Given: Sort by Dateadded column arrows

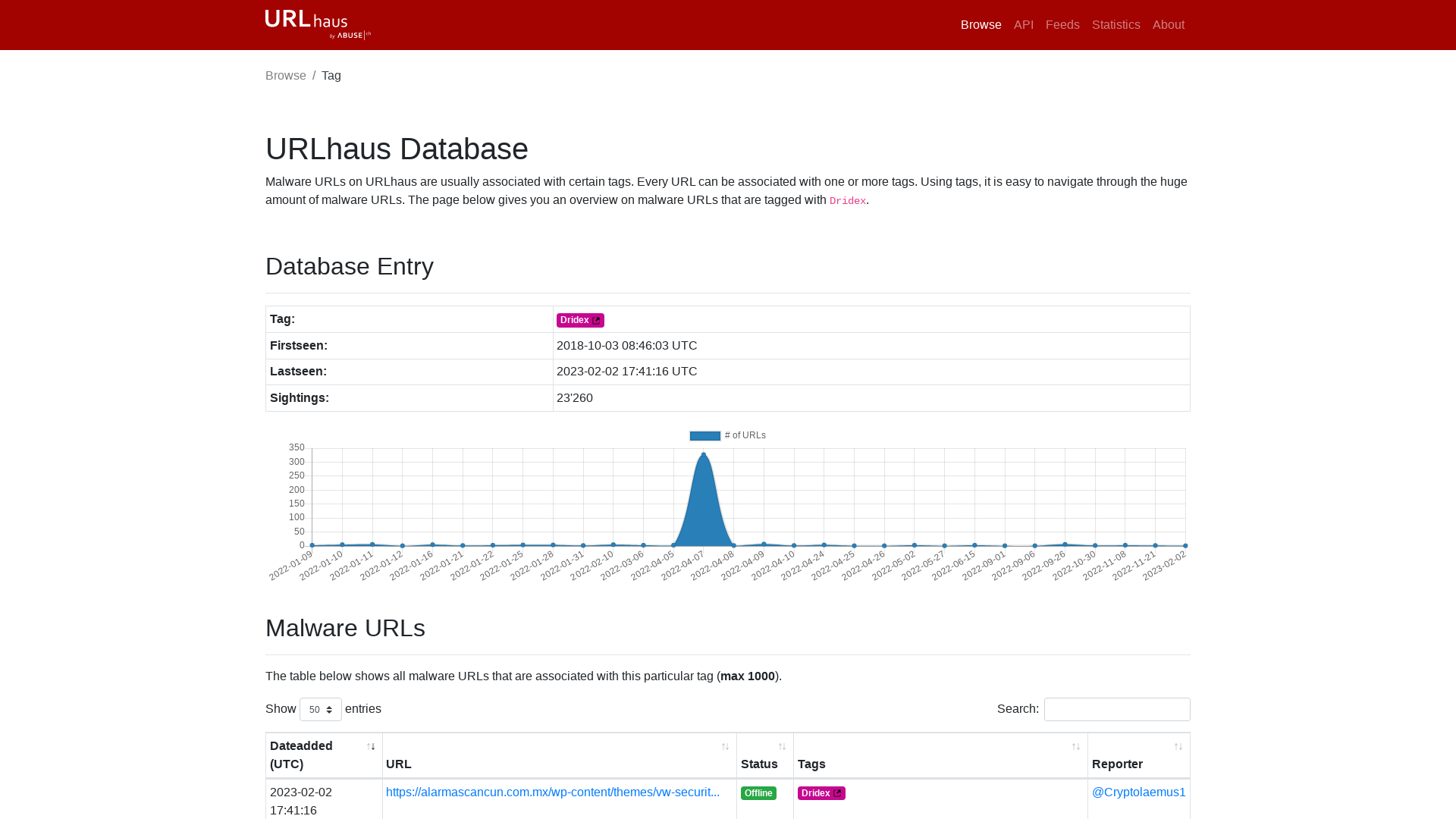Looking at the screenshot, I should [x=371, y=747].
